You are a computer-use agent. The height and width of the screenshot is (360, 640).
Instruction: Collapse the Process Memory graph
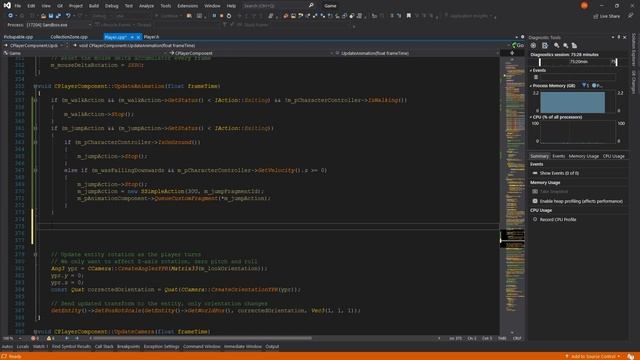tap(531, 86)
